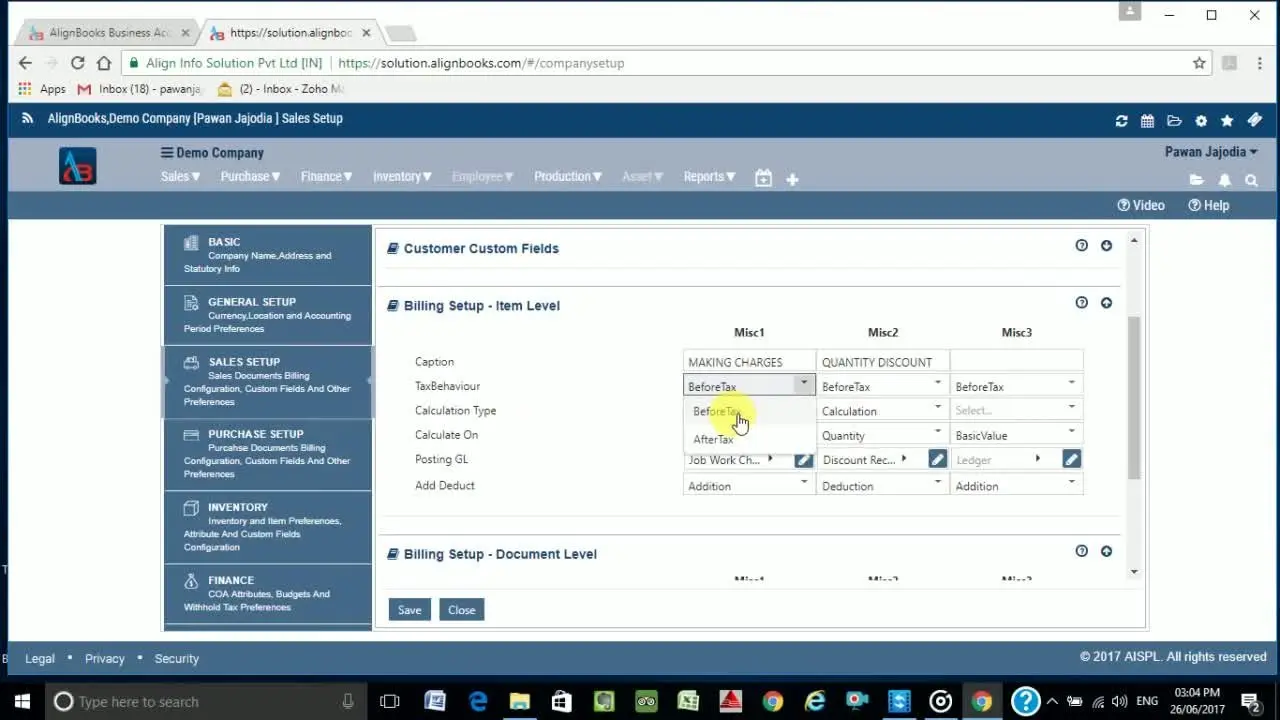The width and height of the screenshot is (1280, 720).
Task: Open the Help link
Action: tap(1209, 205)
